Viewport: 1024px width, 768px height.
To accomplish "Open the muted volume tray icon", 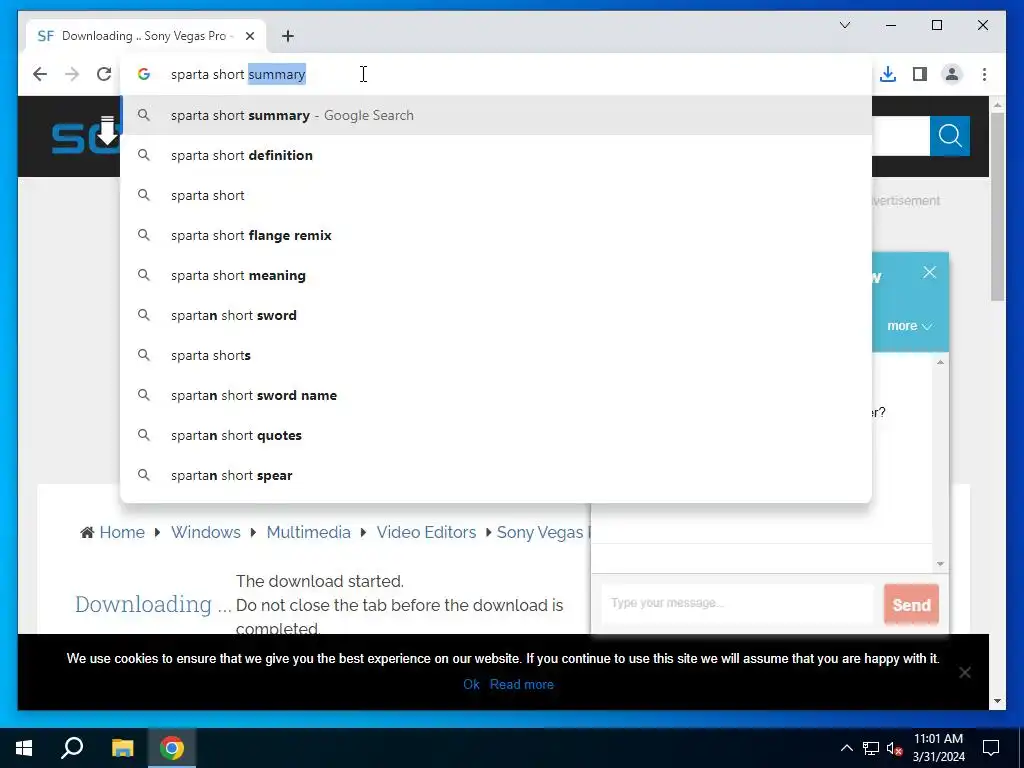I will (x=895, y=748).
